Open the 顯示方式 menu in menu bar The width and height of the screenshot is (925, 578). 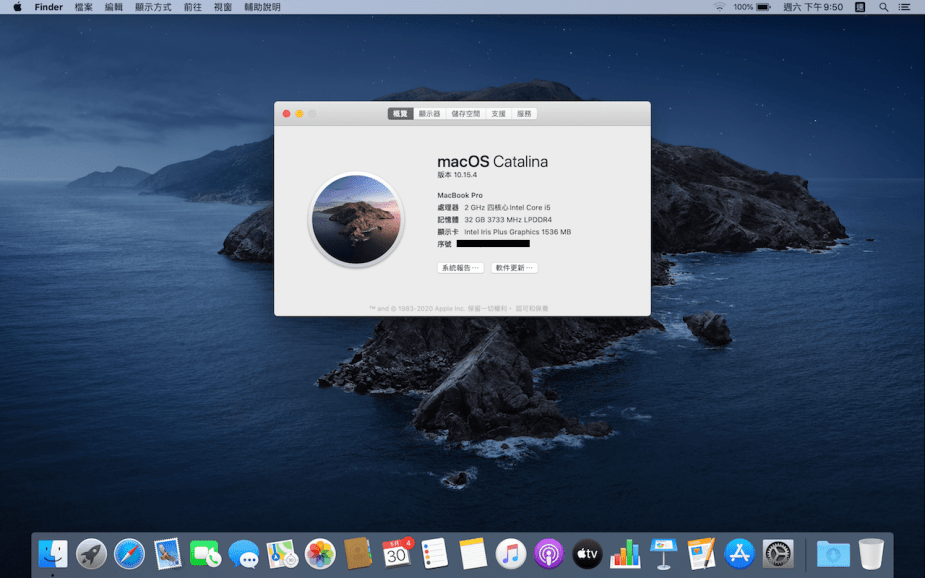click(x=153, y=7)
